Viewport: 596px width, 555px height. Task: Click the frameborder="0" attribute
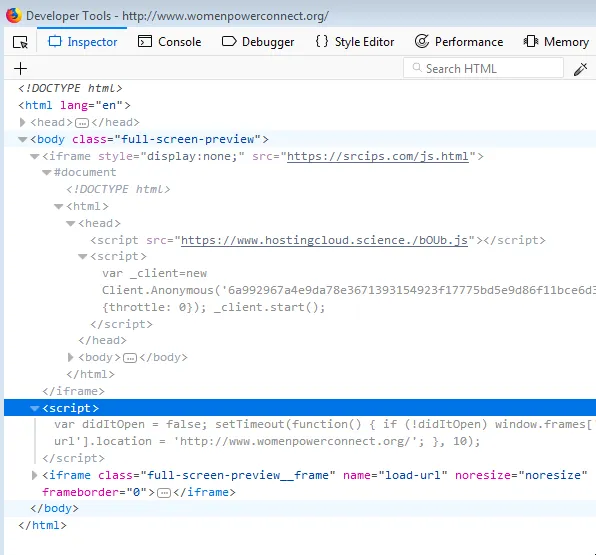tap(94, 492)
